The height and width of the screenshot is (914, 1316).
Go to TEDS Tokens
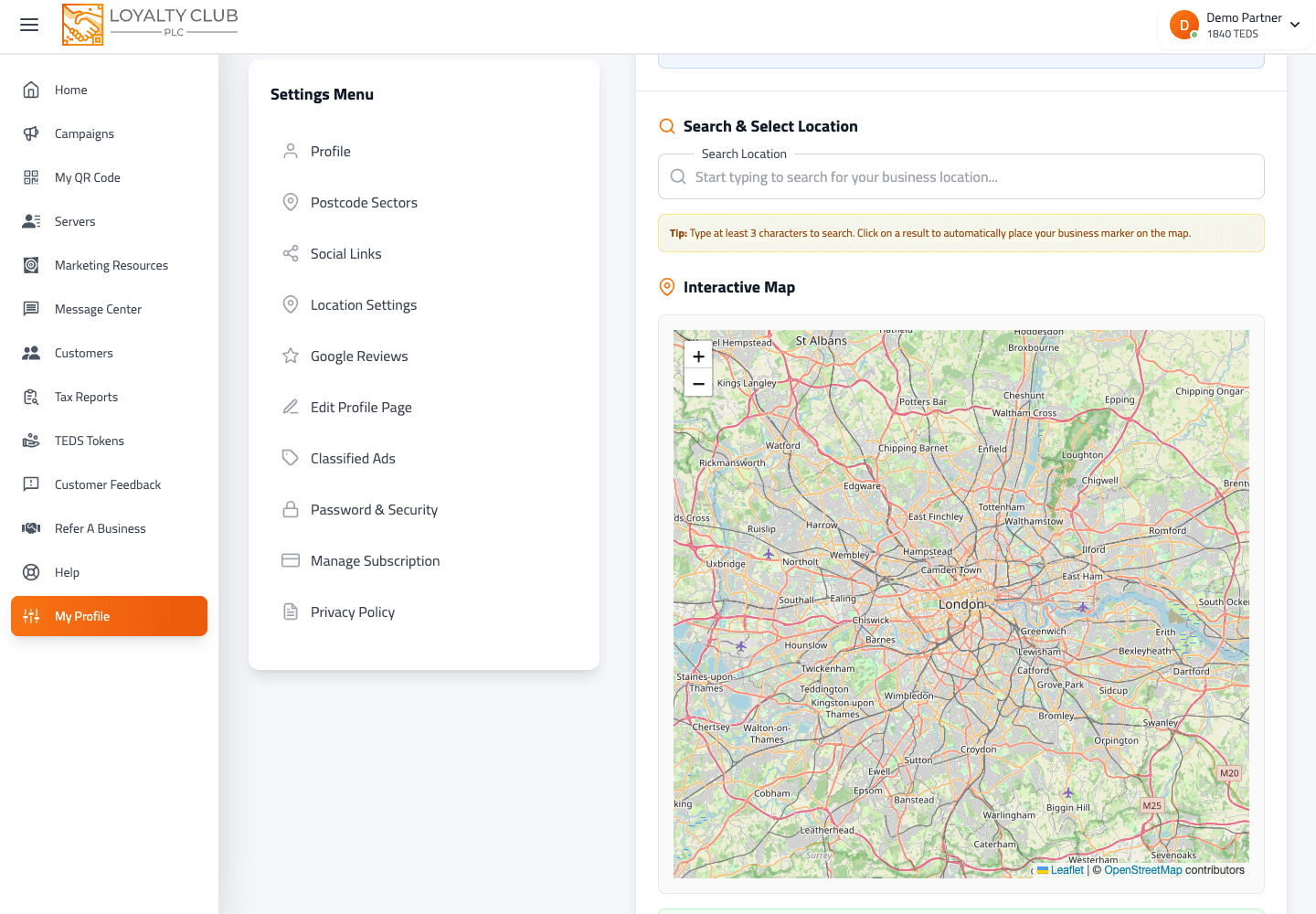click(109, 441)
